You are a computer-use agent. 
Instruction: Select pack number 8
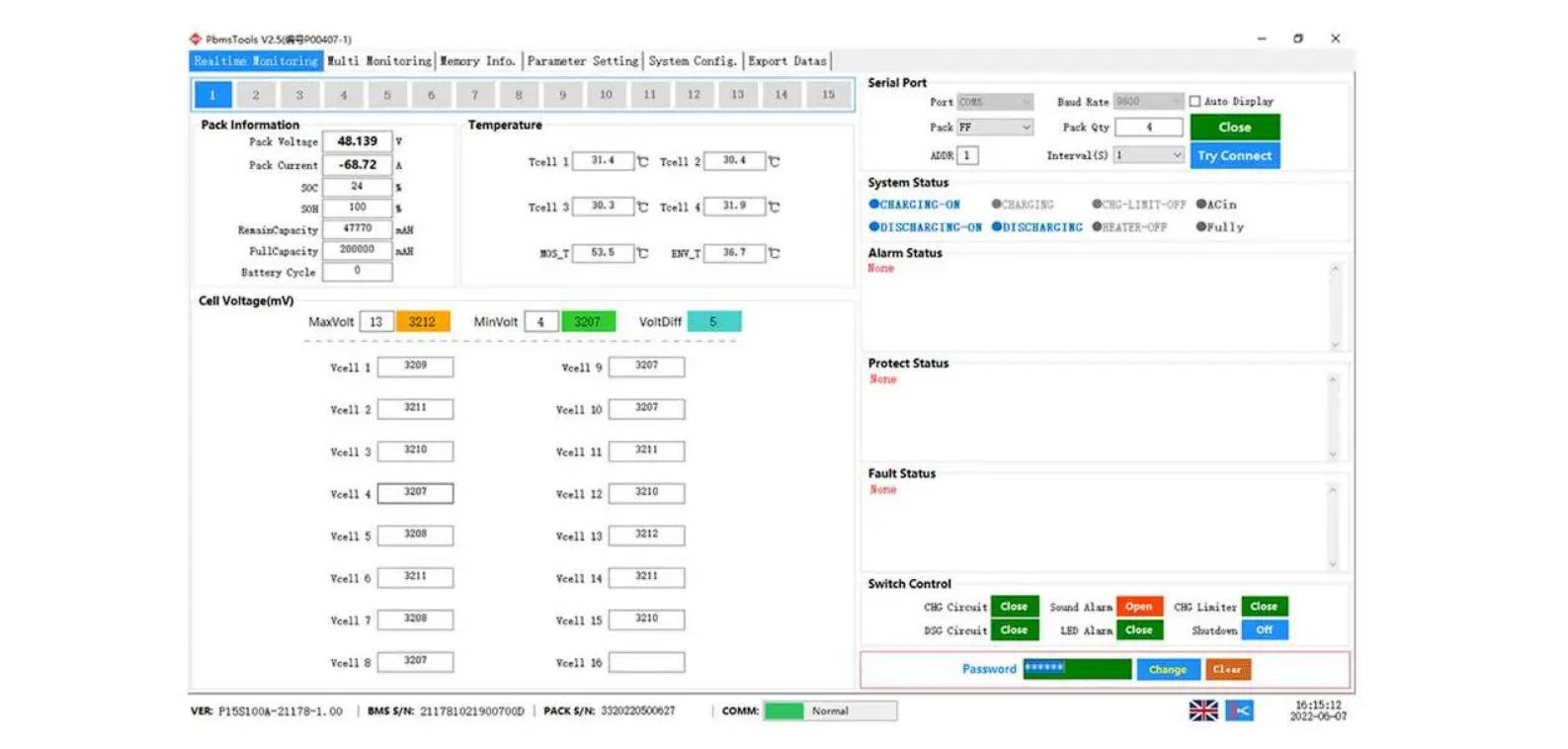point(519,95)
